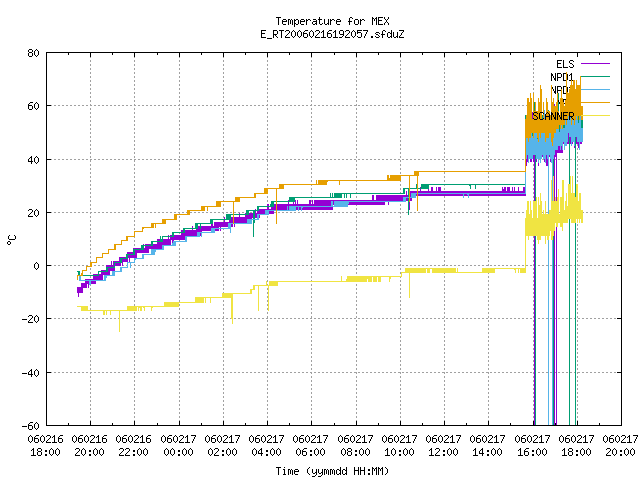Click the x-axis tick 060217 18:00

(576, 445)
